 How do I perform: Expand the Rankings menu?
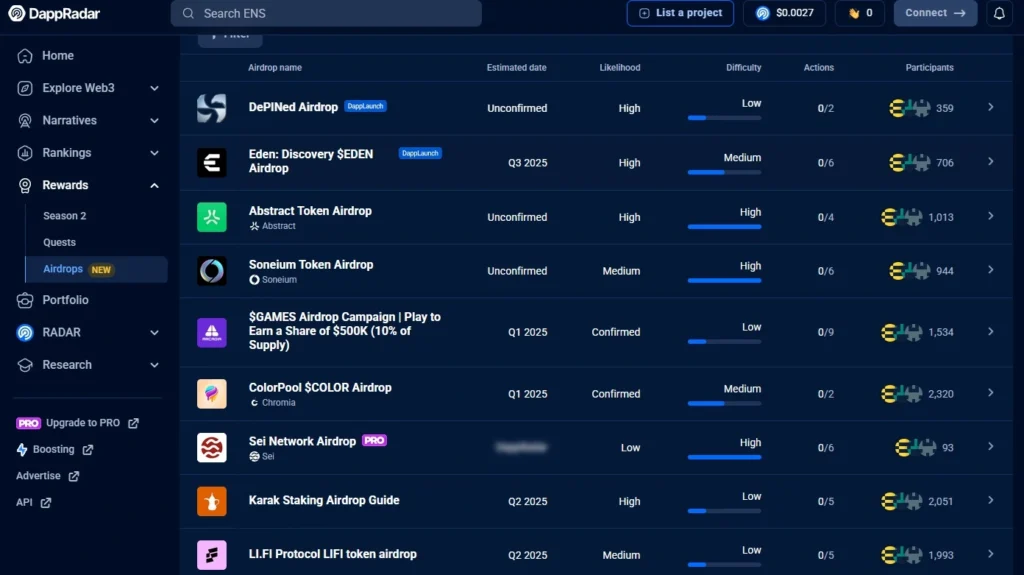point(154,153)
